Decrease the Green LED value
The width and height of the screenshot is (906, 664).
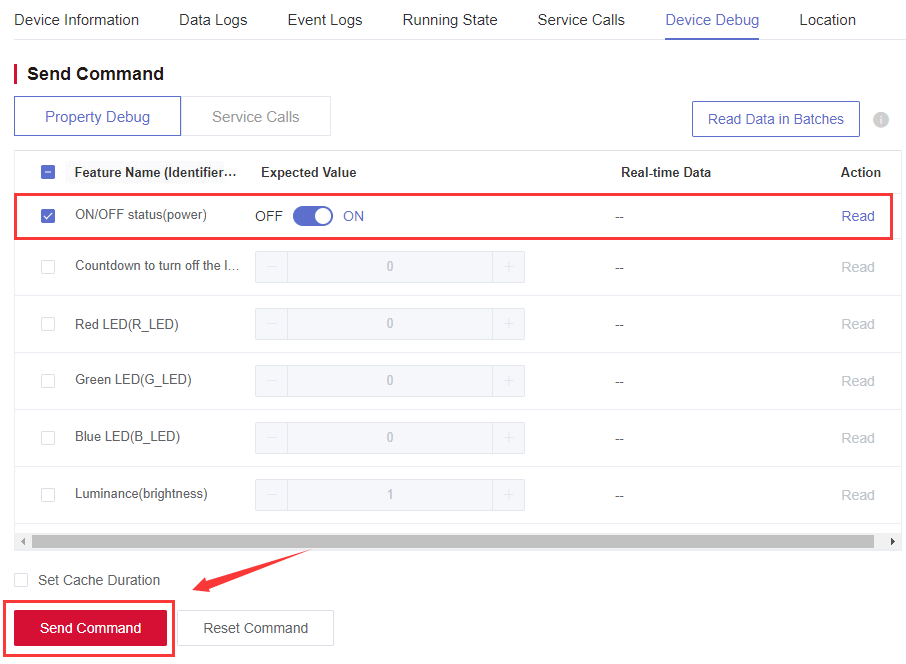click(272, 380)
